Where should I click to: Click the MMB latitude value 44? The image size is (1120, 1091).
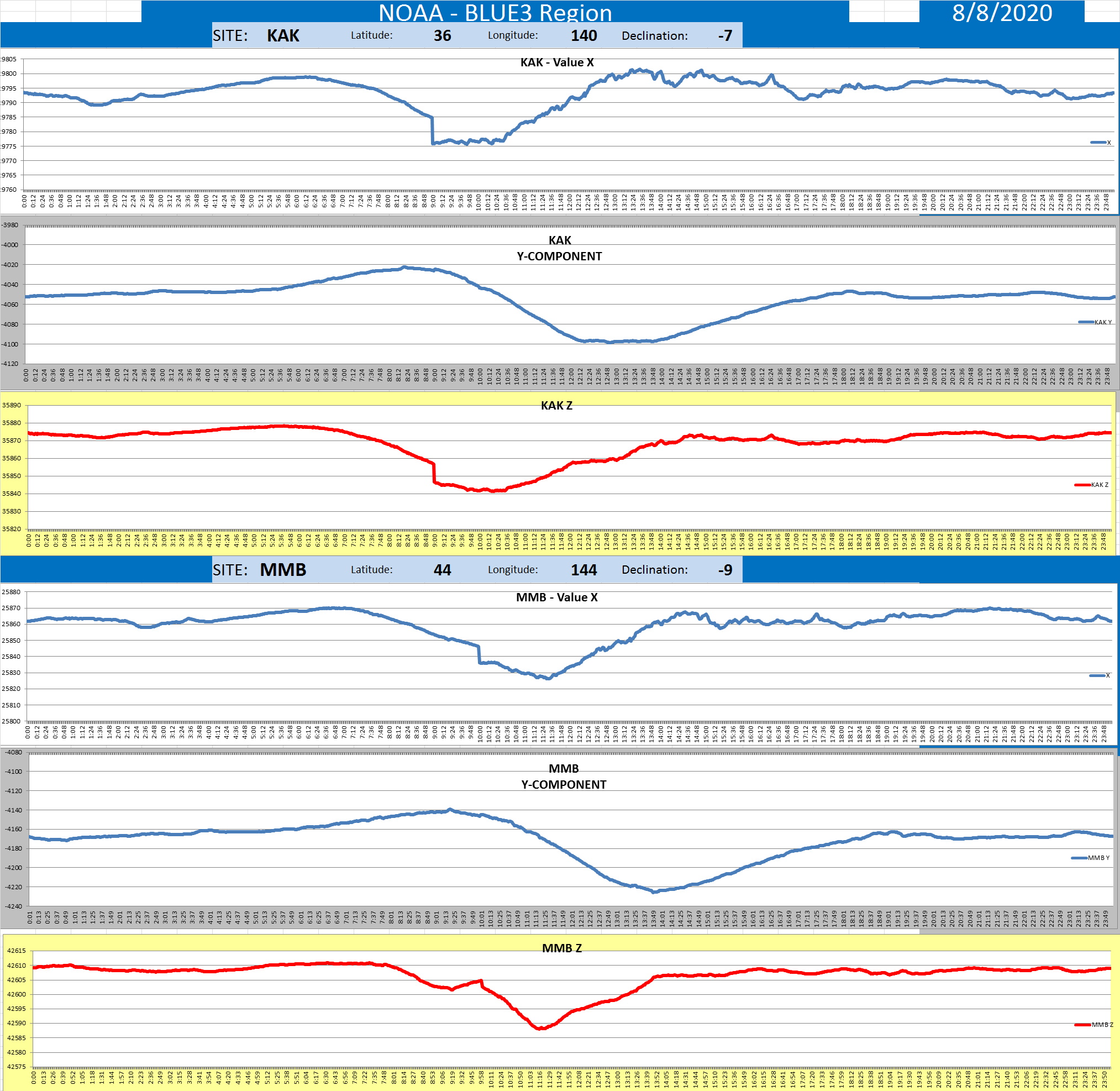click(441, 570)
